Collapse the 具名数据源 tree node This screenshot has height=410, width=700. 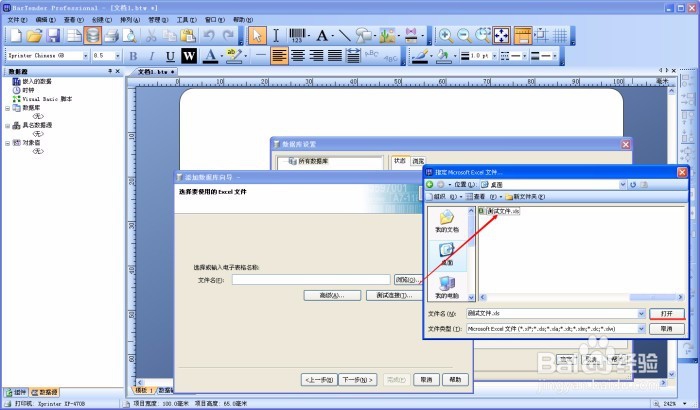click(x=8, y=126)
